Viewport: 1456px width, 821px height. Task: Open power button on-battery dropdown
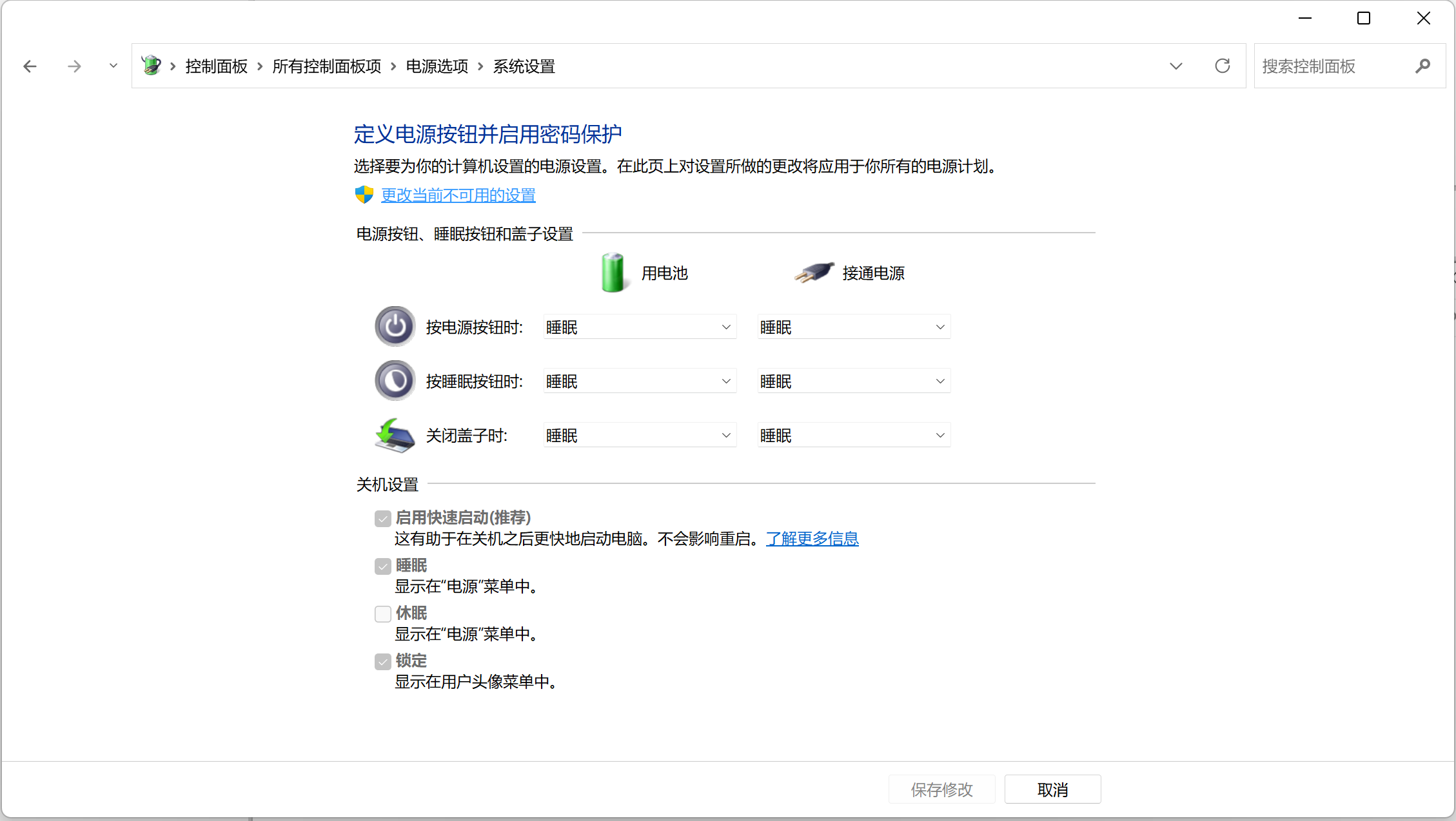639,327
